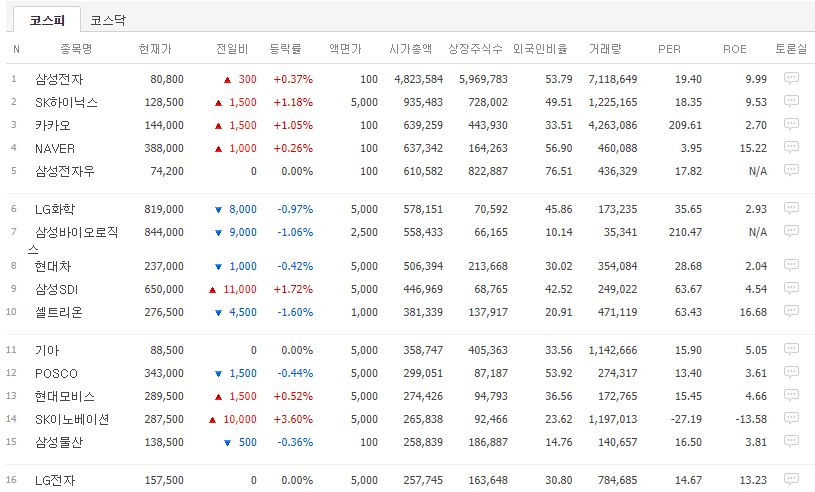This screenshot has height=492, width=815.
Task: Open 삼성전자 stock page link
Action: pos(59,79)
